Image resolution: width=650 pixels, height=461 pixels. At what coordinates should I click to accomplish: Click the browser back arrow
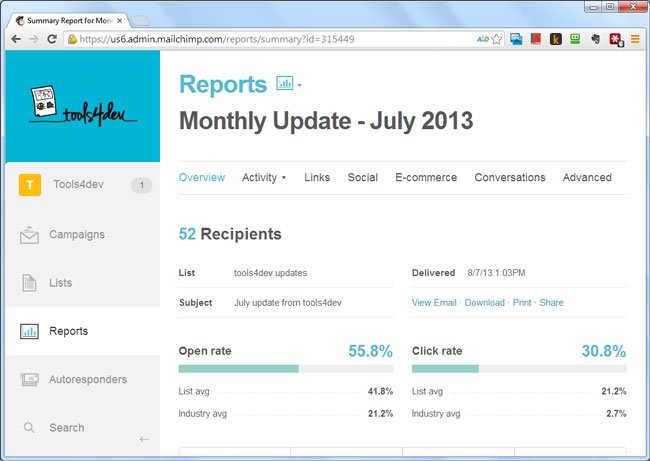click(16, 39)
